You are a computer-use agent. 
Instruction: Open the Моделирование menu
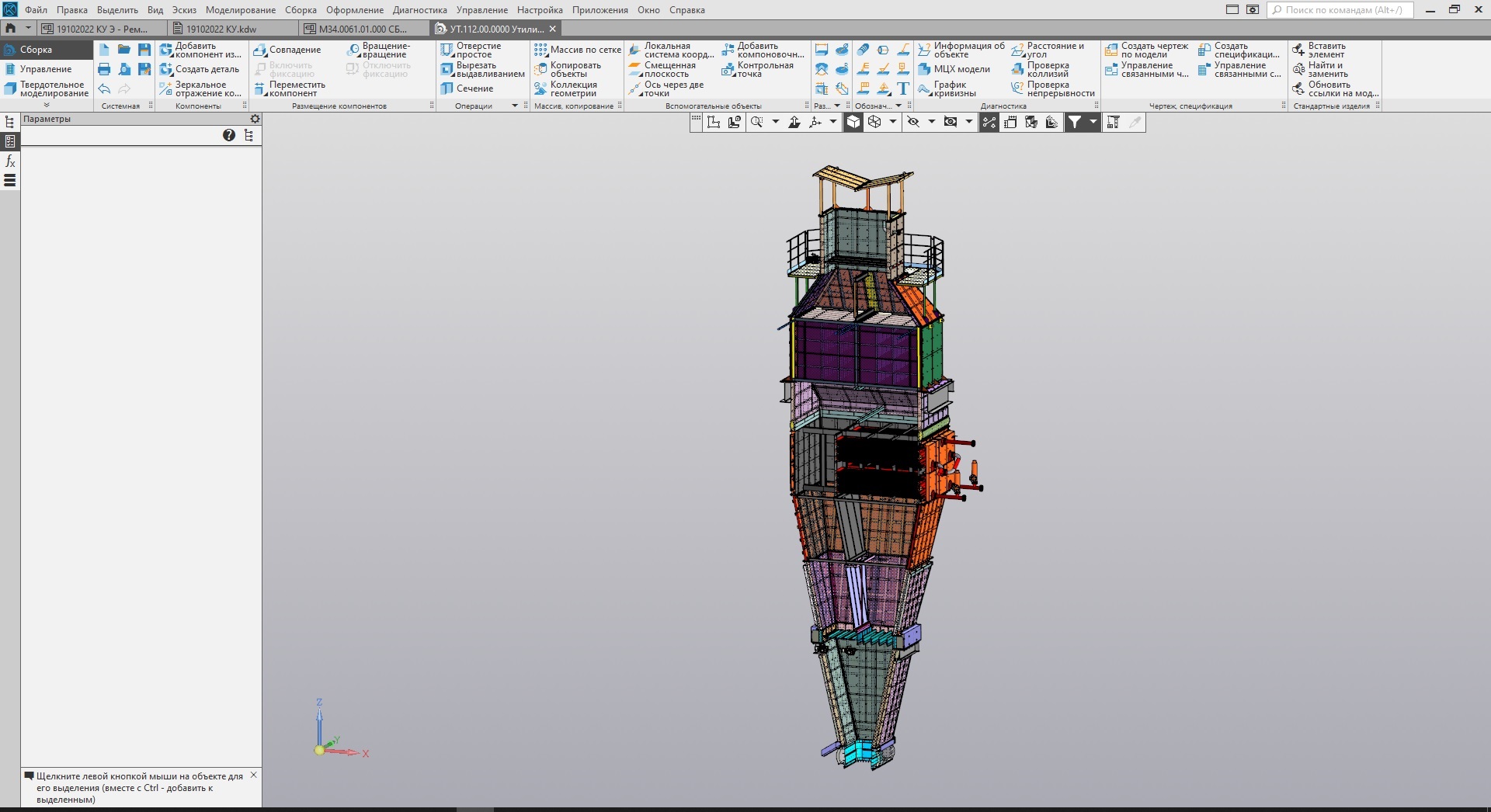240,10
